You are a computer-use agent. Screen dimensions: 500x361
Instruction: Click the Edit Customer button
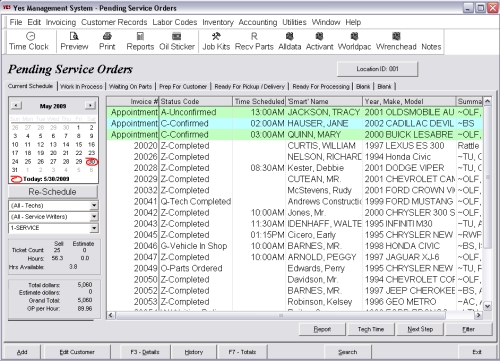point(77,352)
